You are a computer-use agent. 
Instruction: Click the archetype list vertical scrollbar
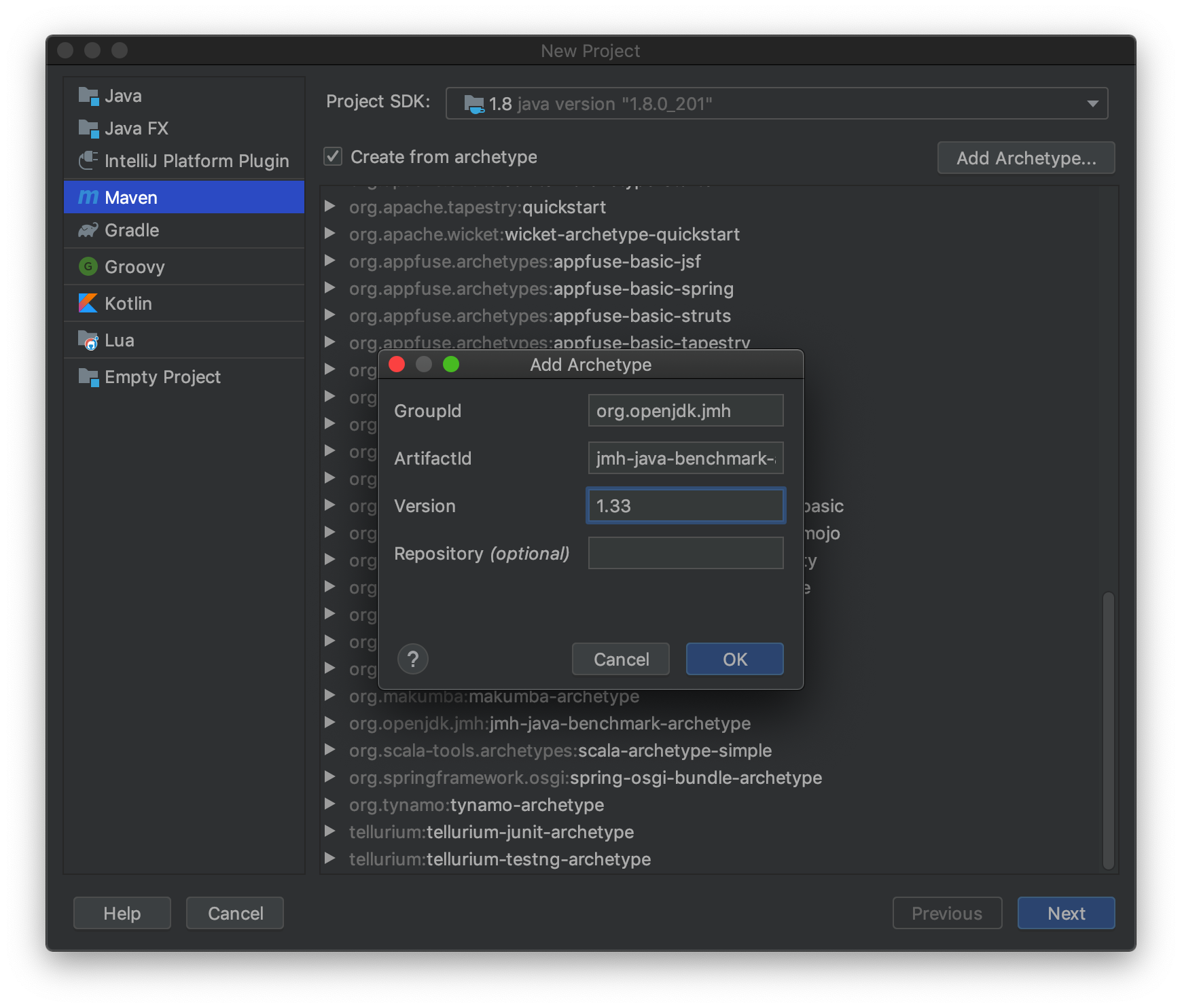click(x=1108, y=730)
